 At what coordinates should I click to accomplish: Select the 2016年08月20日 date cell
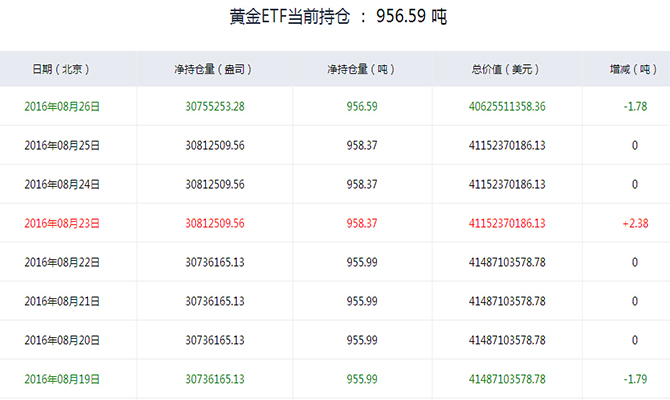pos(62,340)
